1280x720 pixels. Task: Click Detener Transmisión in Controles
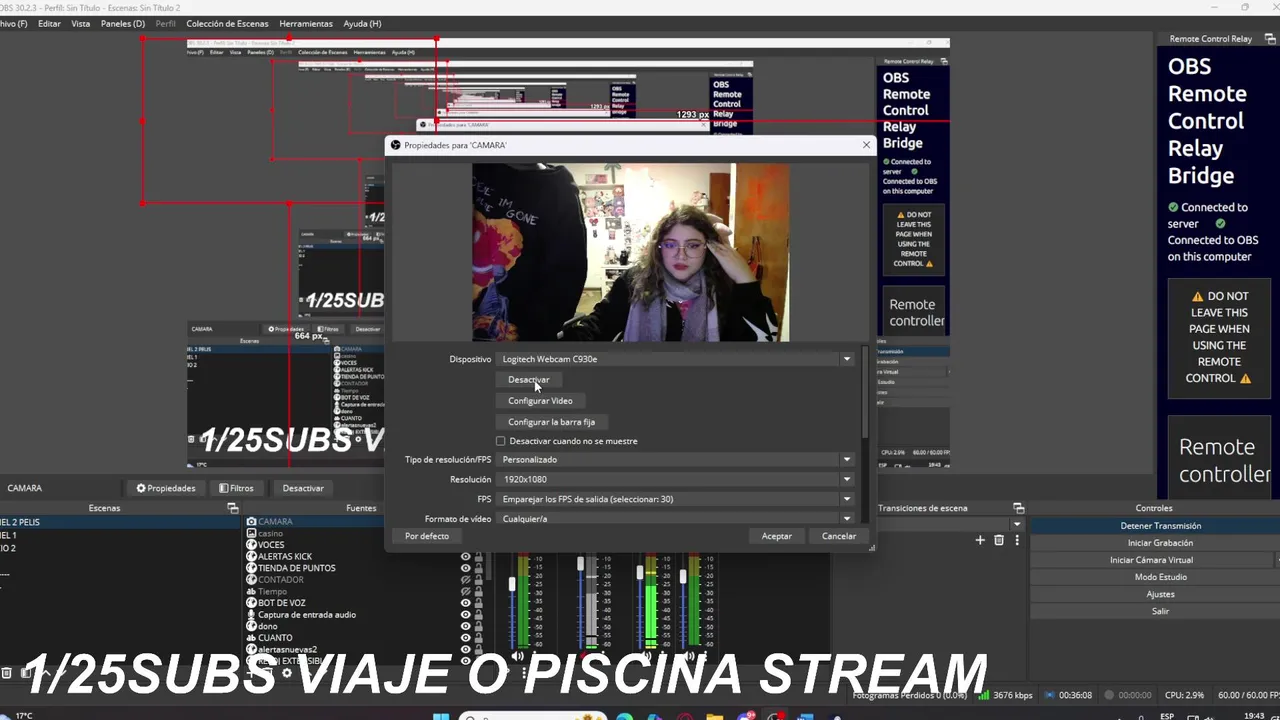click(1160, 526)
